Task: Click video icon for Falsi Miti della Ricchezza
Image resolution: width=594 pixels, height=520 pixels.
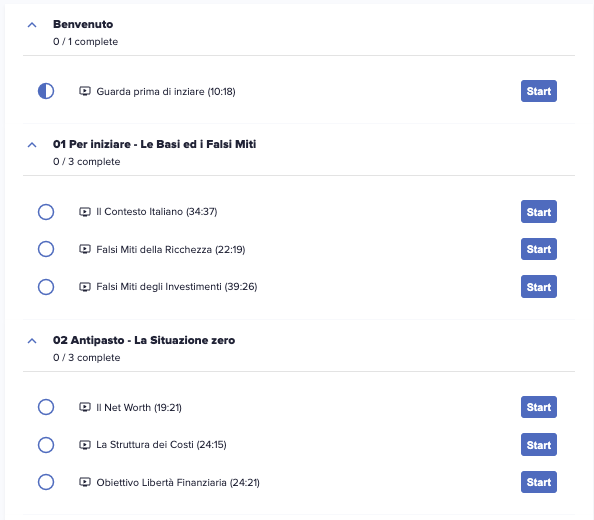Action: tap(85, 249)
